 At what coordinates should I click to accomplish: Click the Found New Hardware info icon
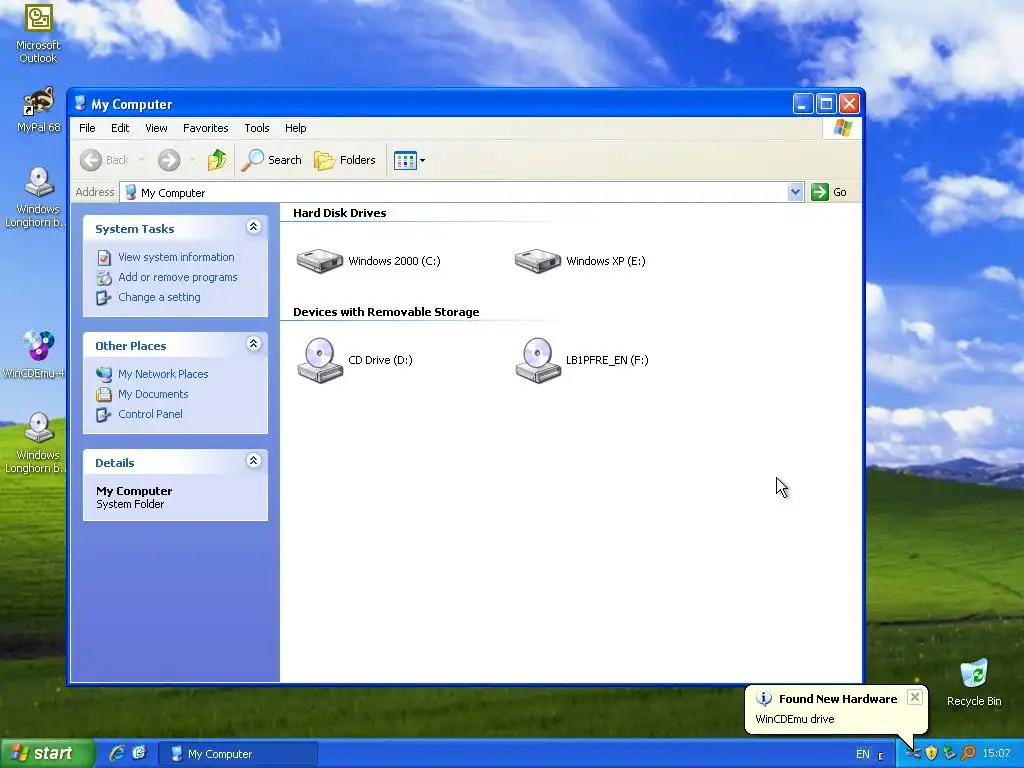point(763,699)
